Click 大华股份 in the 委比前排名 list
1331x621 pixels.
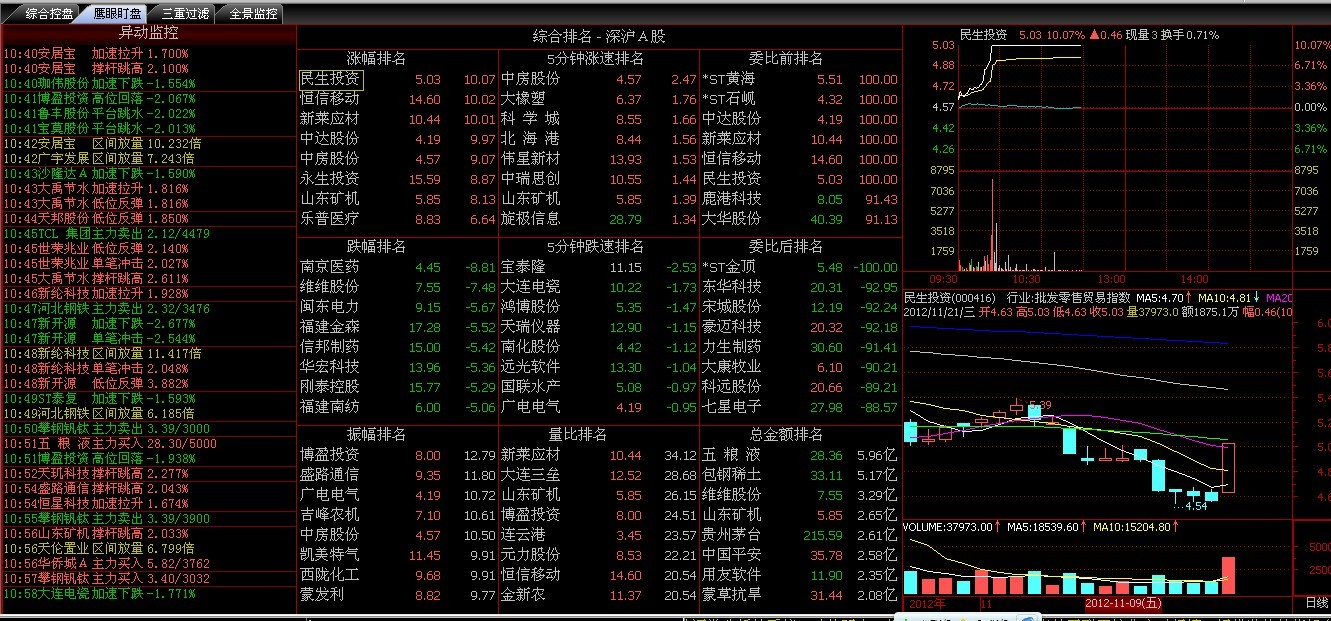pos(732,218)
